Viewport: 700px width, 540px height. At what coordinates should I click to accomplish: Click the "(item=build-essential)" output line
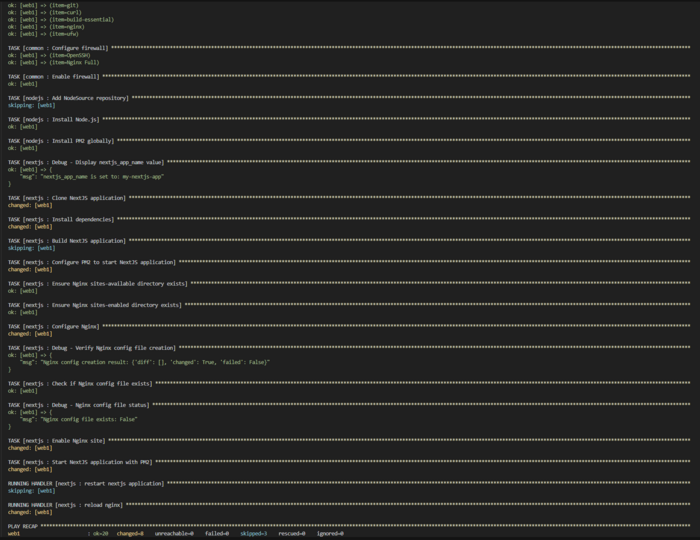click(61, 20)
